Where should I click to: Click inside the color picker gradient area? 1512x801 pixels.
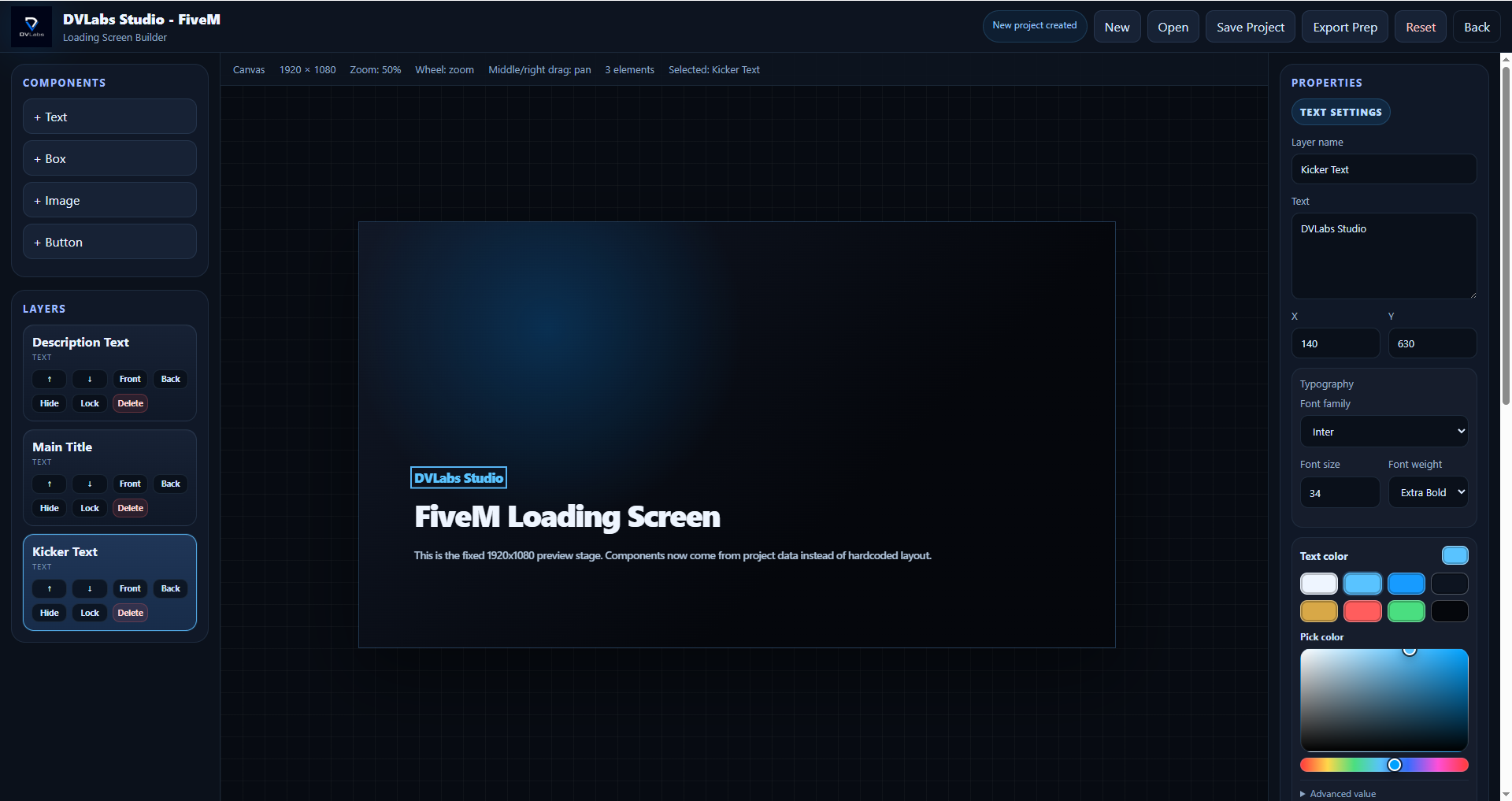pyautogui.click(x=1384, y=700)
